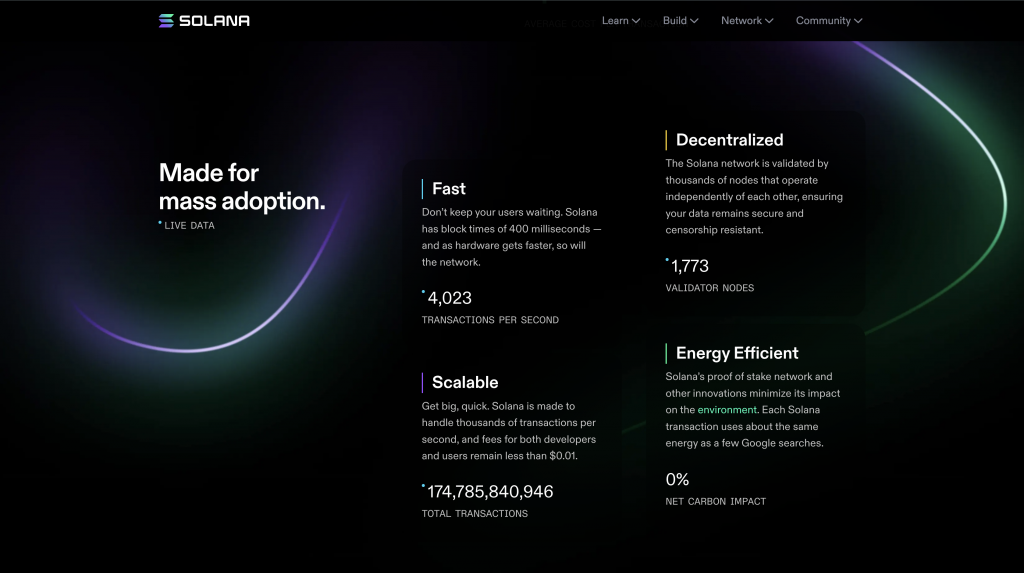Open the Learn dropdown menu
Screen dimensions: 1024x573
tap(620, 21)
